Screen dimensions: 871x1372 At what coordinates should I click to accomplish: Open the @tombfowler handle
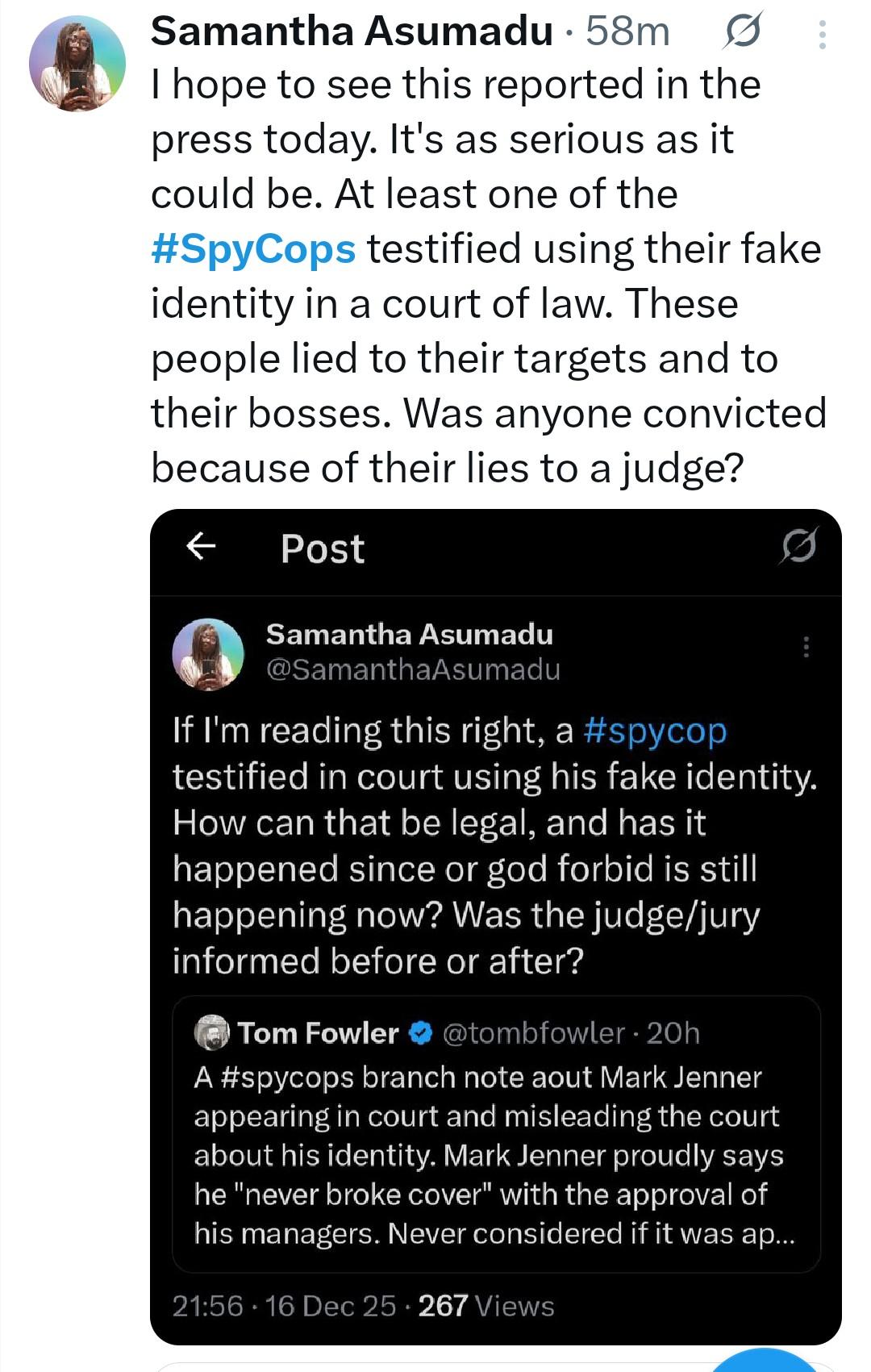point(533,1033)
